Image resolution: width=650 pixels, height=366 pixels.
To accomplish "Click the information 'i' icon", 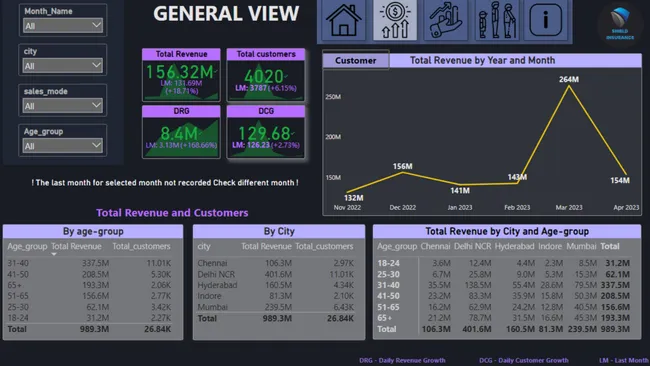I will click(x=546, y=20).
